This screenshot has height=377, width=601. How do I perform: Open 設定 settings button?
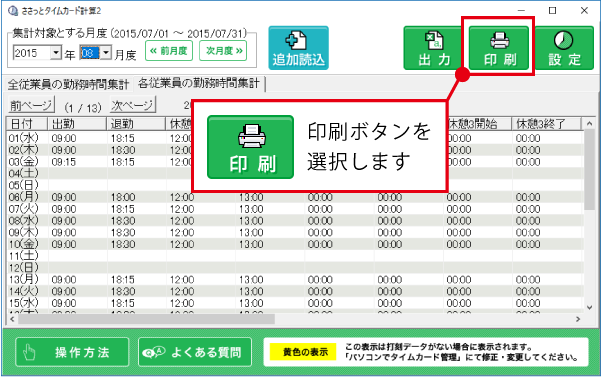tap(564, 48)
